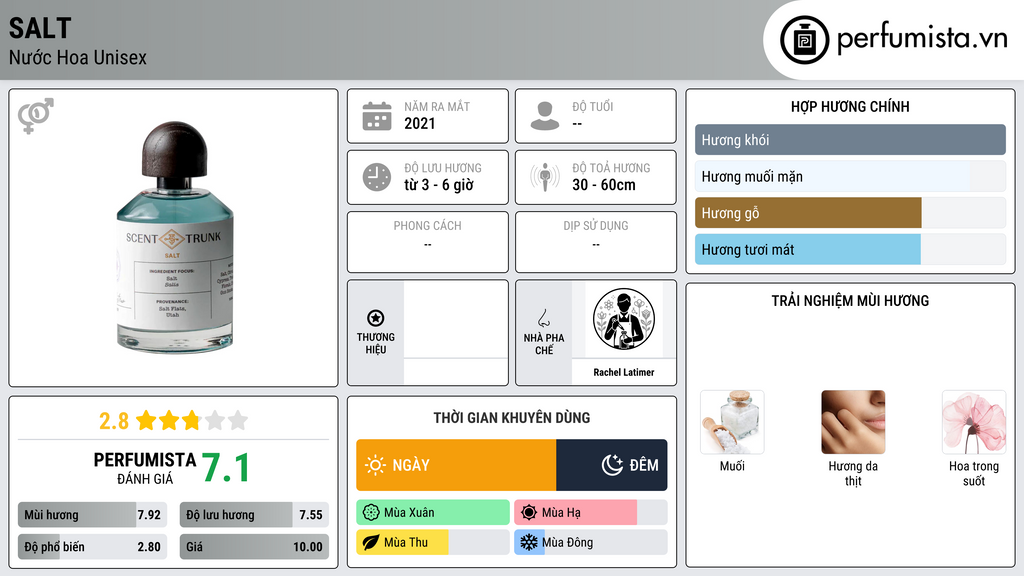Open Rachel Latimer perfumer portrait
Screen dimensions: 1024x576
click(624, 319)
